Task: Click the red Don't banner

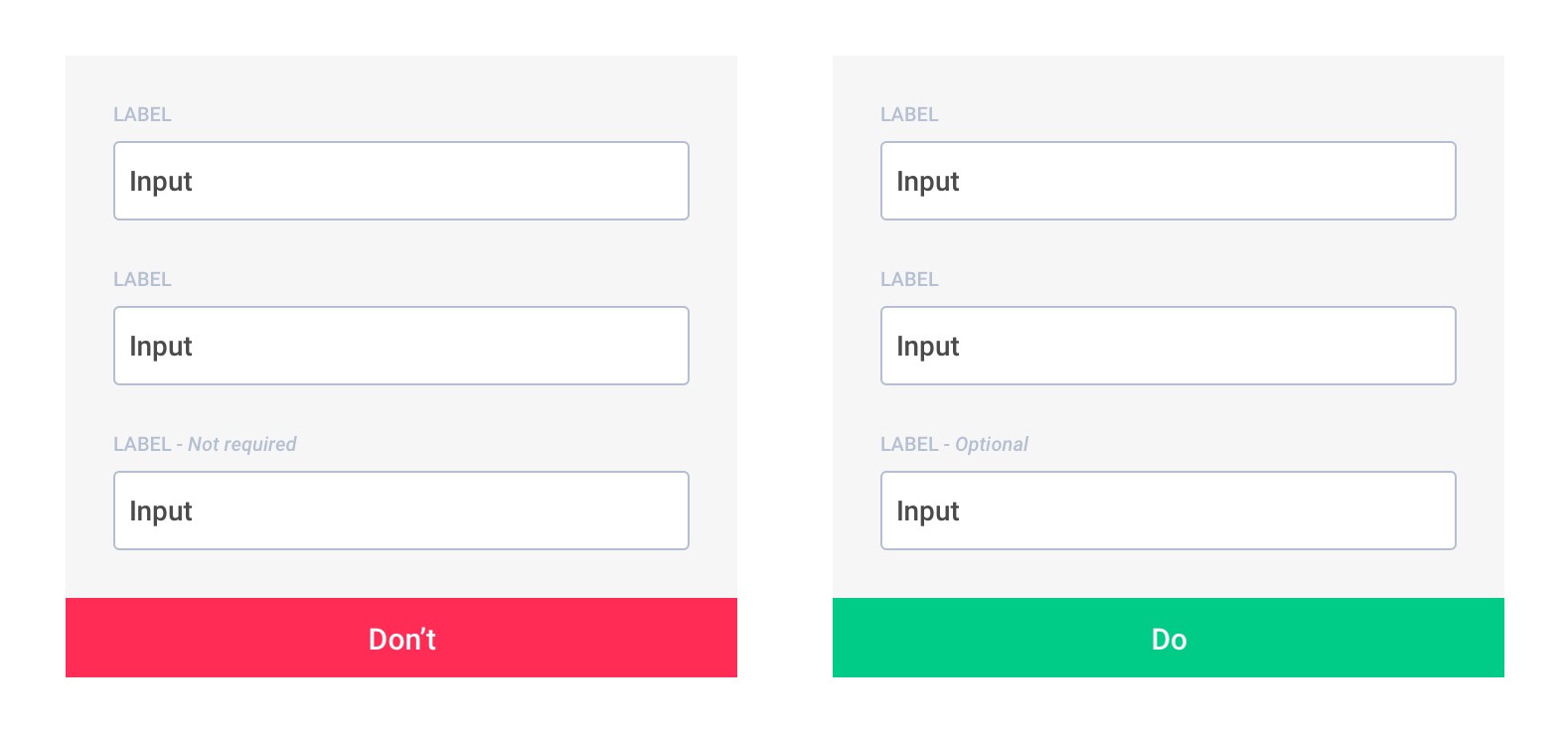Action: (x=401, y=638)
